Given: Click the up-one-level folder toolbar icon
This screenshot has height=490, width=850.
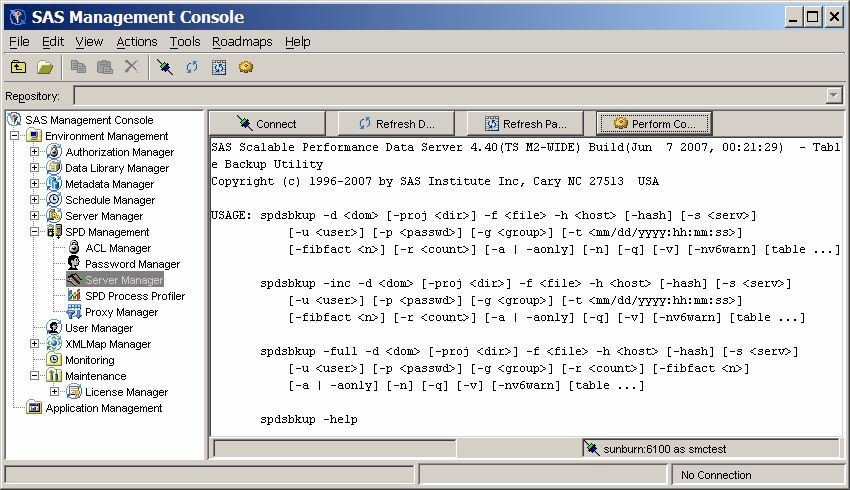Looking at the screenshot, I should (18, 67).
